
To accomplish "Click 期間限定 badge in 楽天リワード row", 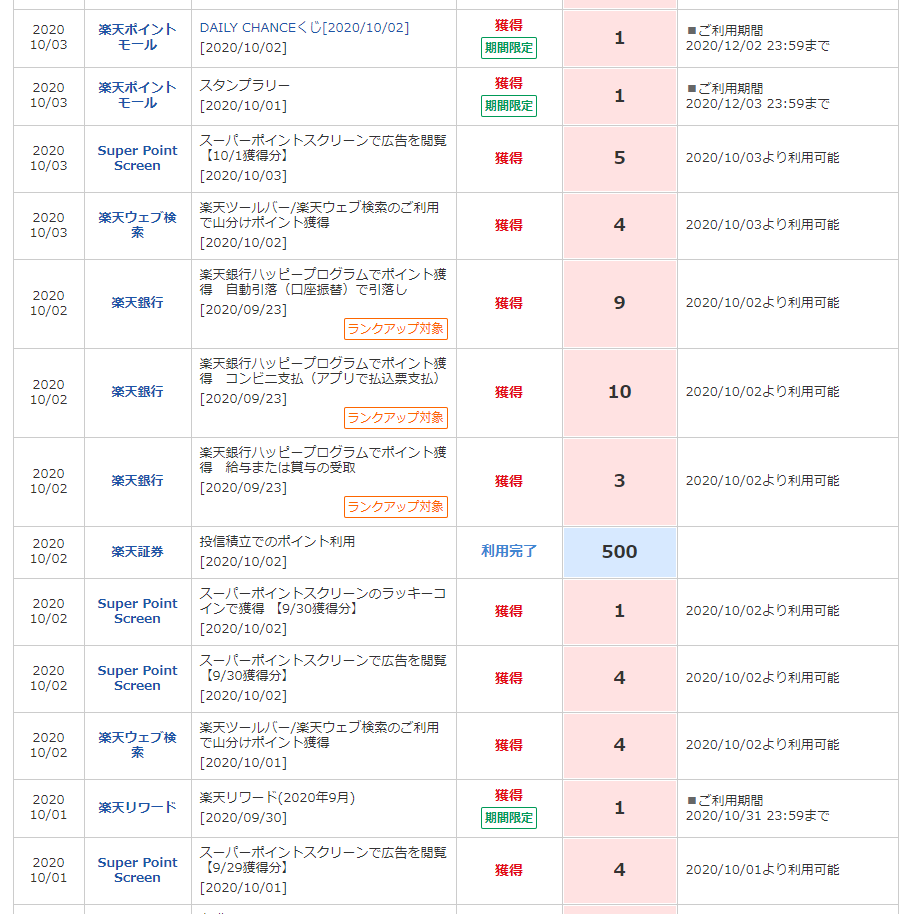I will point(508,818).
